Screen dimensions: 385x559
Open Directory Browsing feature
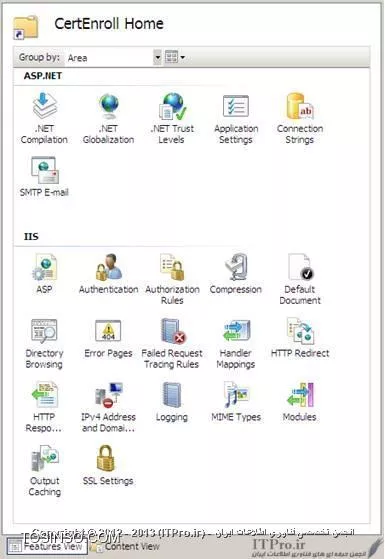point(44,343)
